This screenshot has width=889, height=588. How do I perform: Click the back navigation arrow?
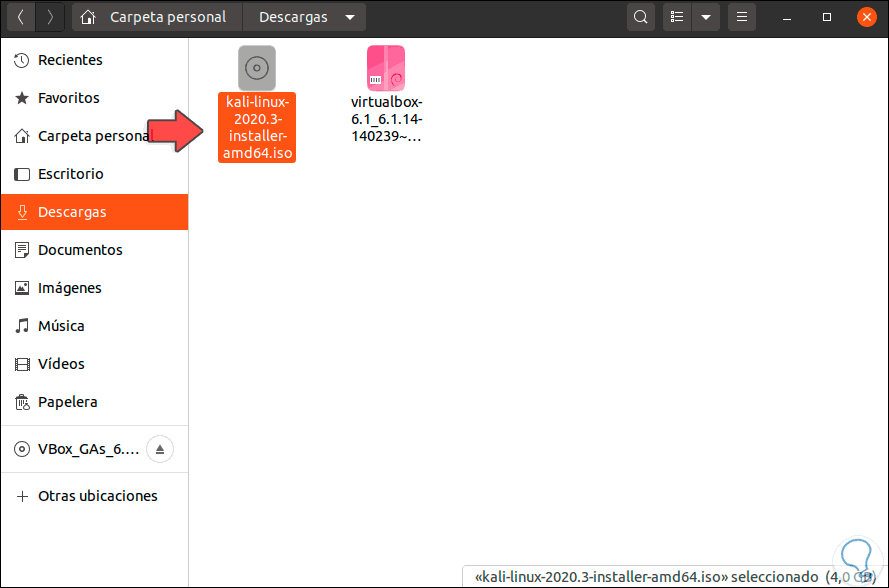20,17
